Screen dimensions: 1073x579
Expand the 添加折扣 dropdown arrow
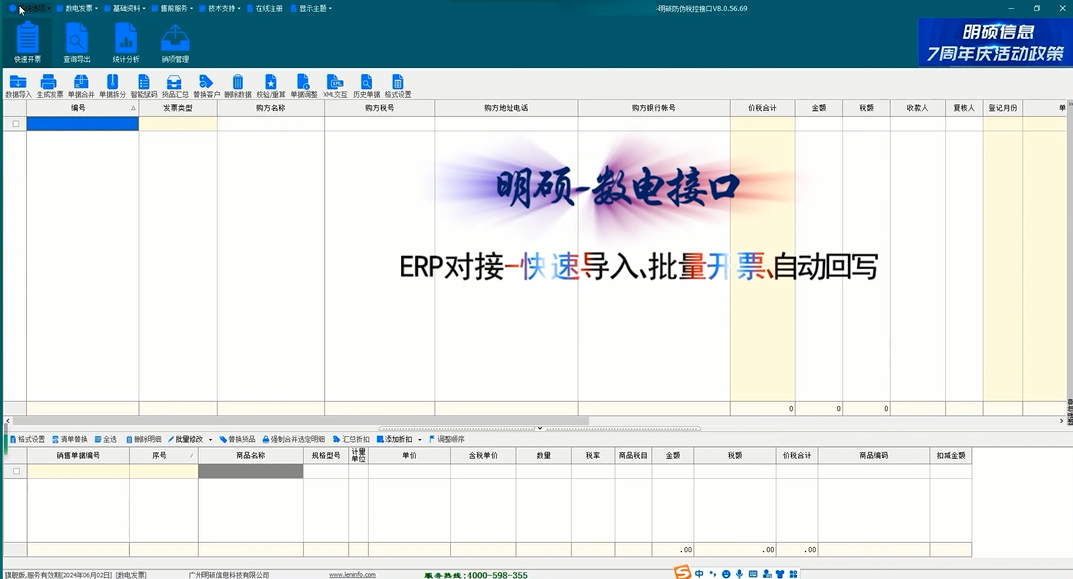pos(419,440)
